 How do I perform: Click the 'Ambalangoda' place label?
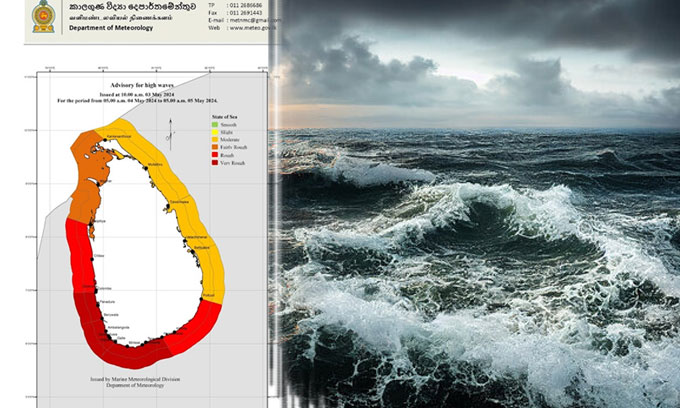pyautogui.click(x=118, y=327)
